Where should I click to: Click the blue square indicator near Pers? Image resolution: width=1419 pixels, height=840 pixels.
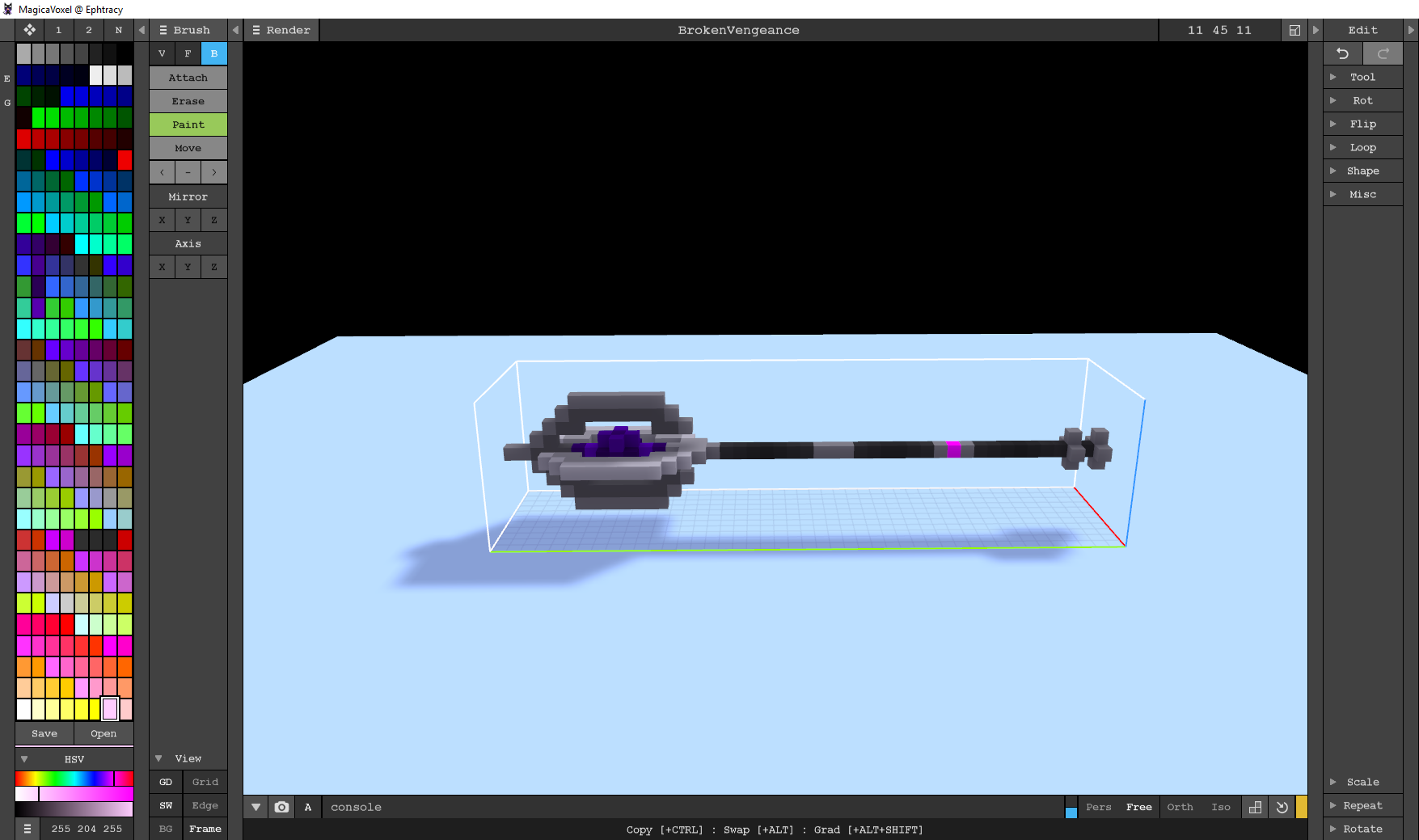click(1071, 813)
